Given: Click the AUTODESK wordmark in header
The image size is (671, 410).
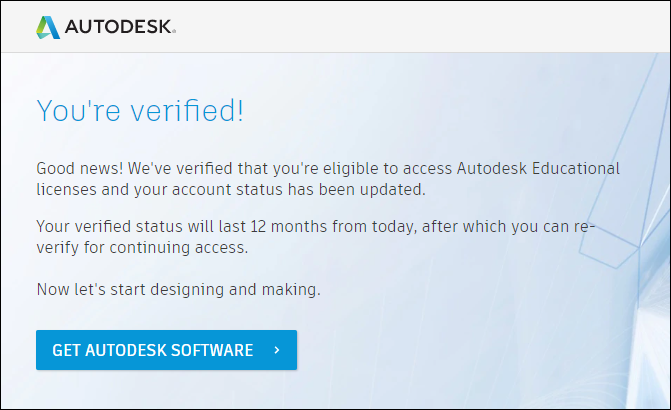Looking at the screenshot, I should (120, 27).
